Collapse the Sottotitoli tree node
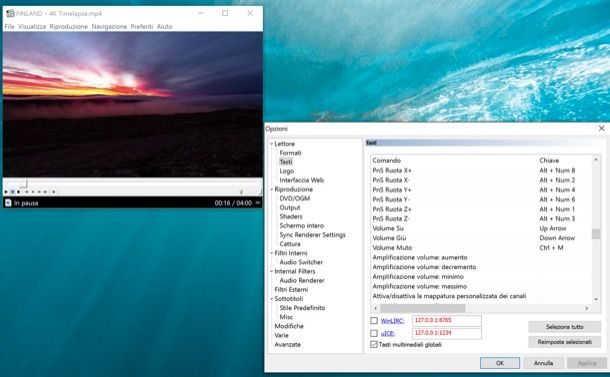 [272, 299]
